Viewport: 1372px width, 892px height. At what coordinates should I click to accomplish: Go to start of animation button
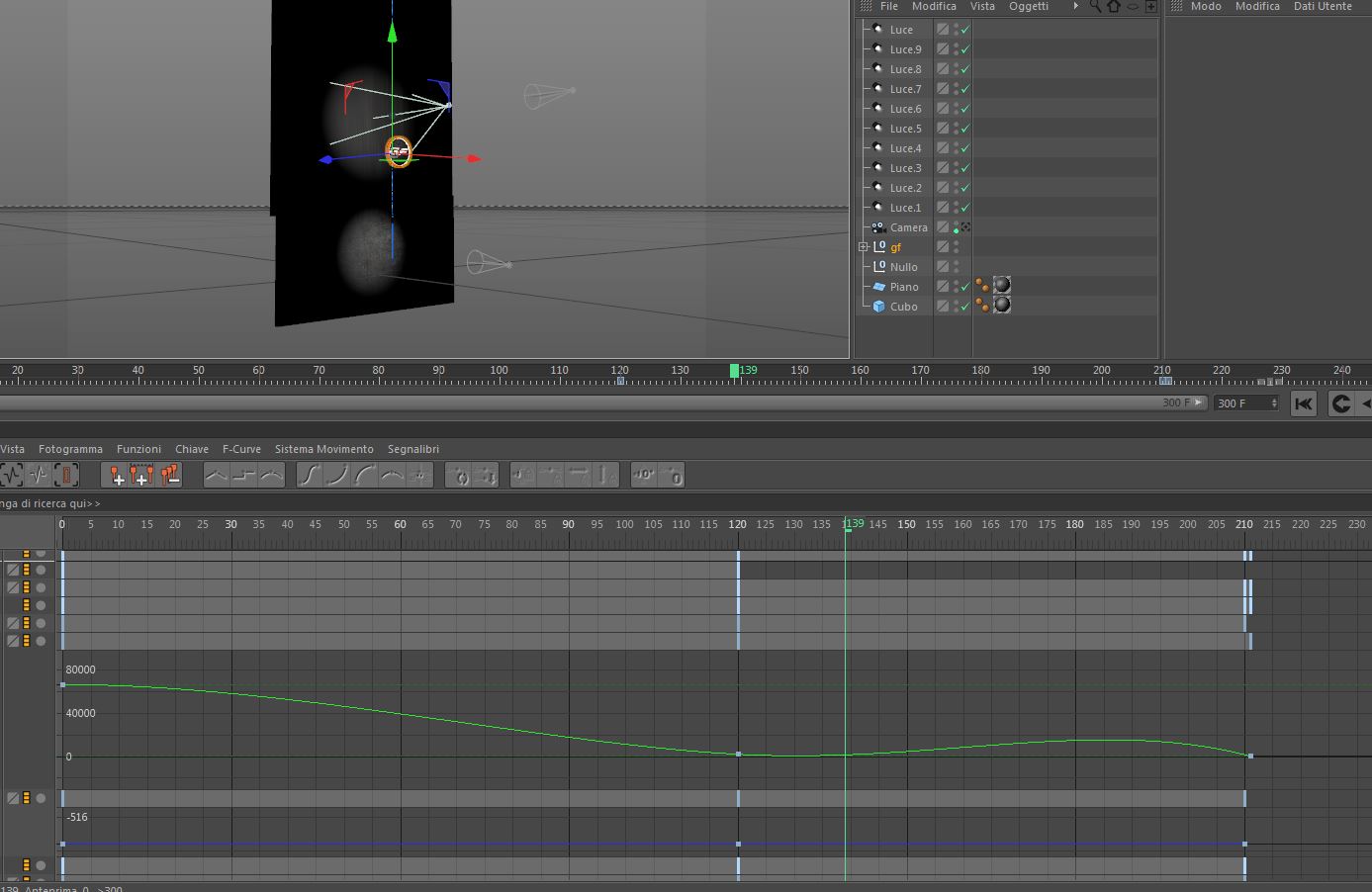1304,403
